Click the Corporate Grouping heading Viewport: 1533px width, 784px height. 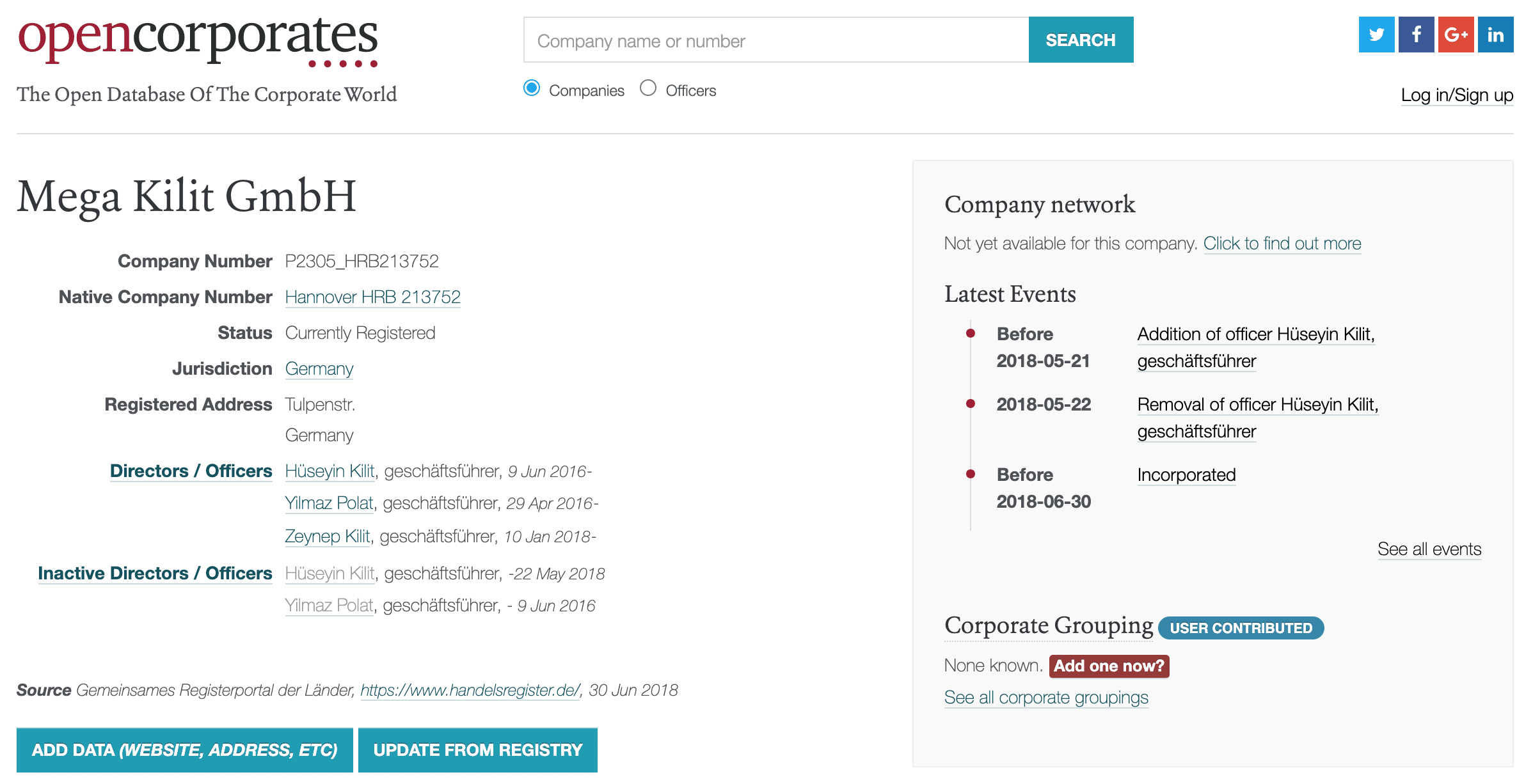[1049, 625]
